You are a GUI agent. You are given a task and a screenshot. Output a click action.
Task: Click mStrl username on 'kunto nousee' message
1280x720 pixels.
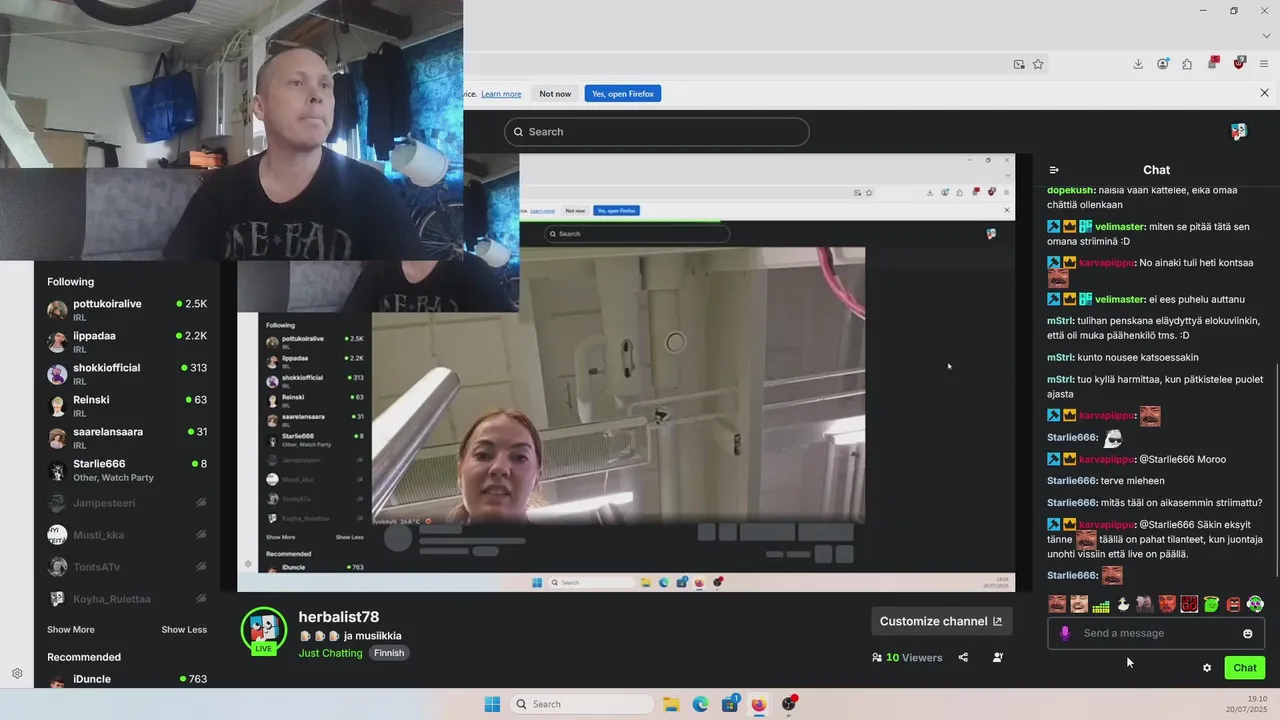coord(1060,357)
